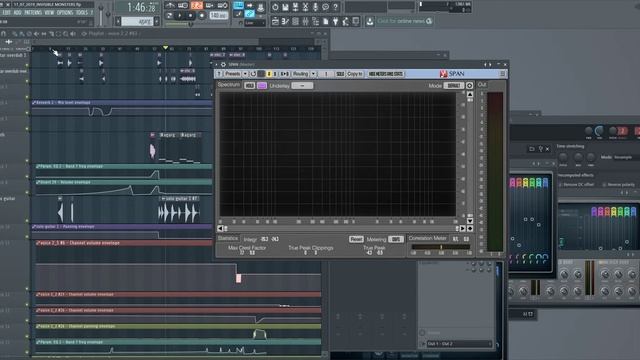The width and height of the screenshot is (640, 360).
Task: Click the statistics Reset button
Action: pyautogui.click(x=356, y=239)
